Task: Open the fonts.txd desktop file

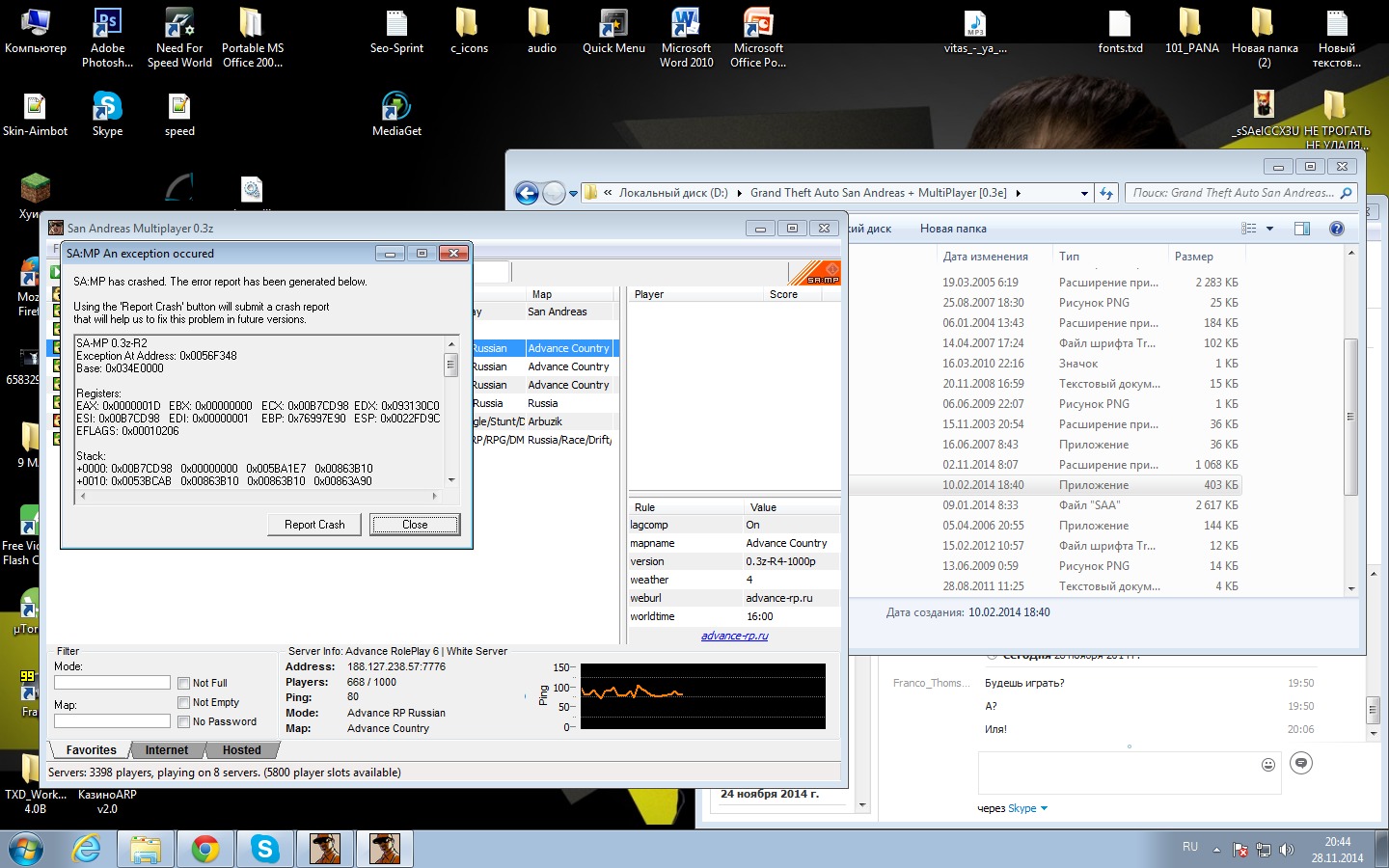Action: coord(1120,32)
